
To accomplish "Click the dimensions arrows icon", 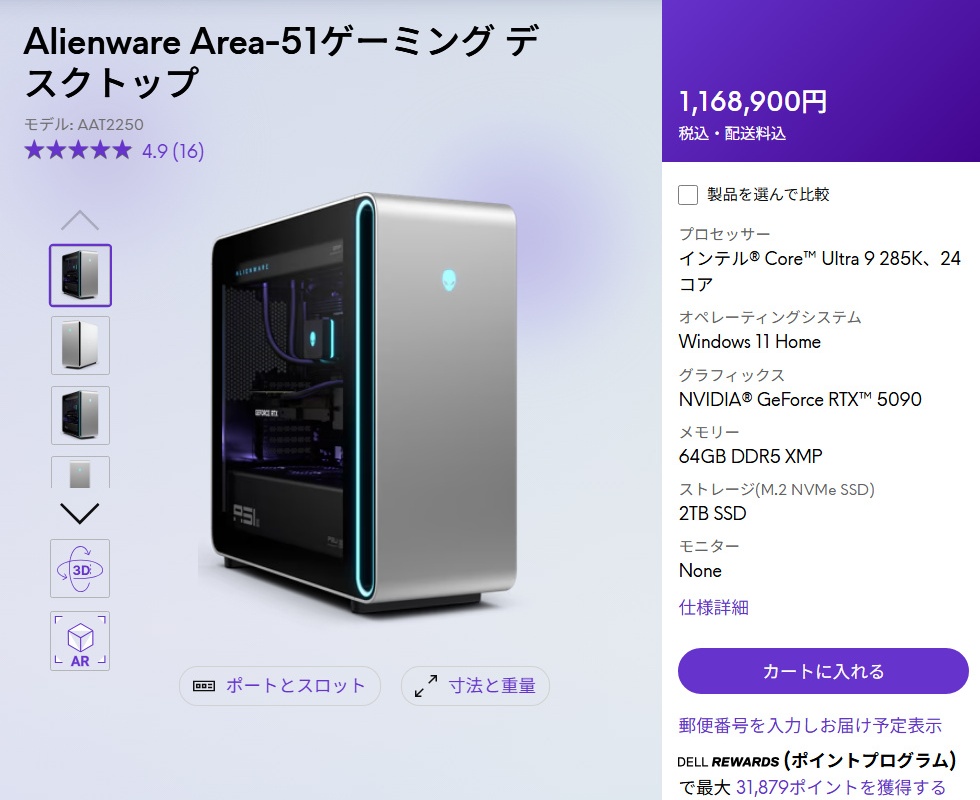I will click(x=426, y=686).
